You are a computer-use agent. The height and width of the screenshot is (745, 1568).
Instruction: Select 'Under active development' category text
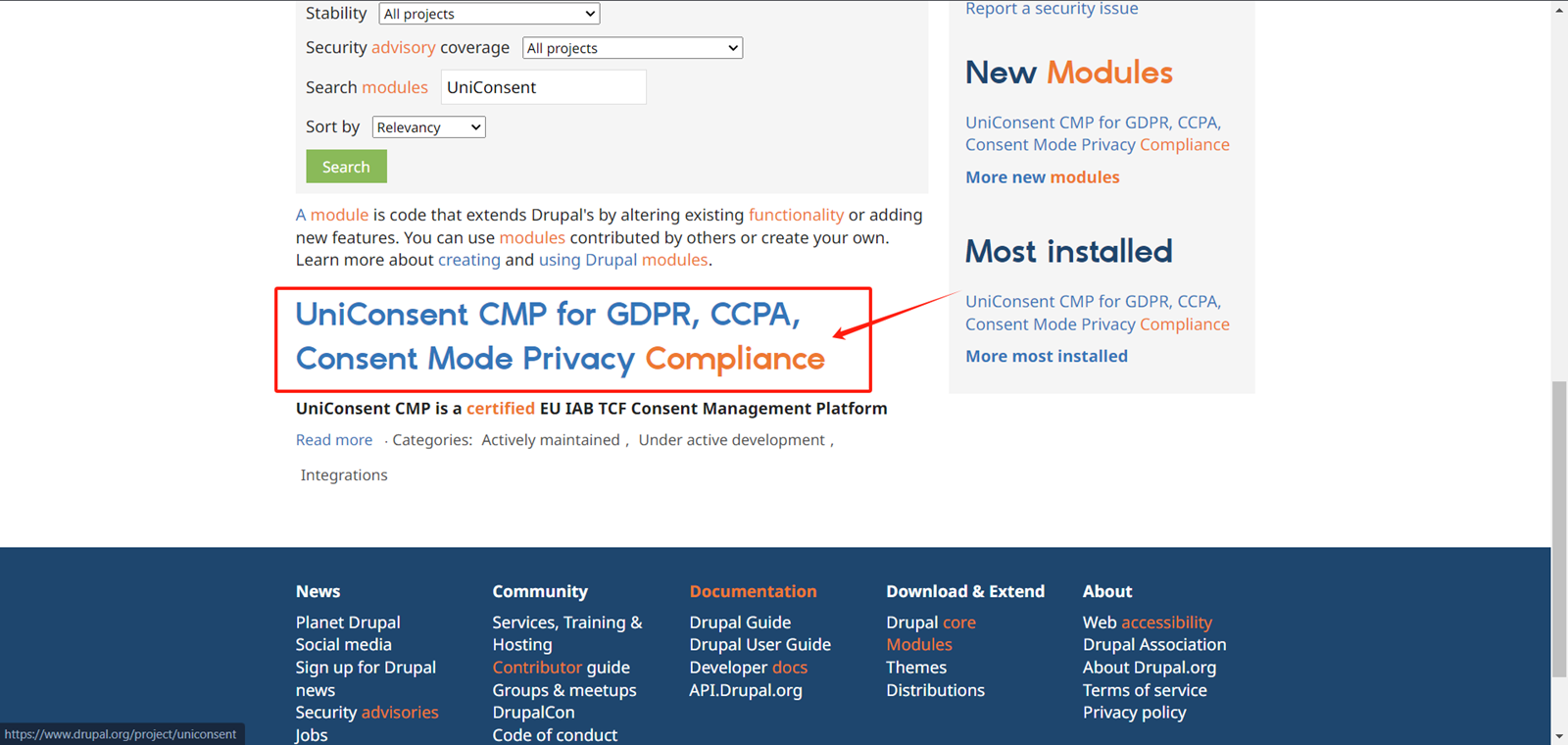coord(732,440)
